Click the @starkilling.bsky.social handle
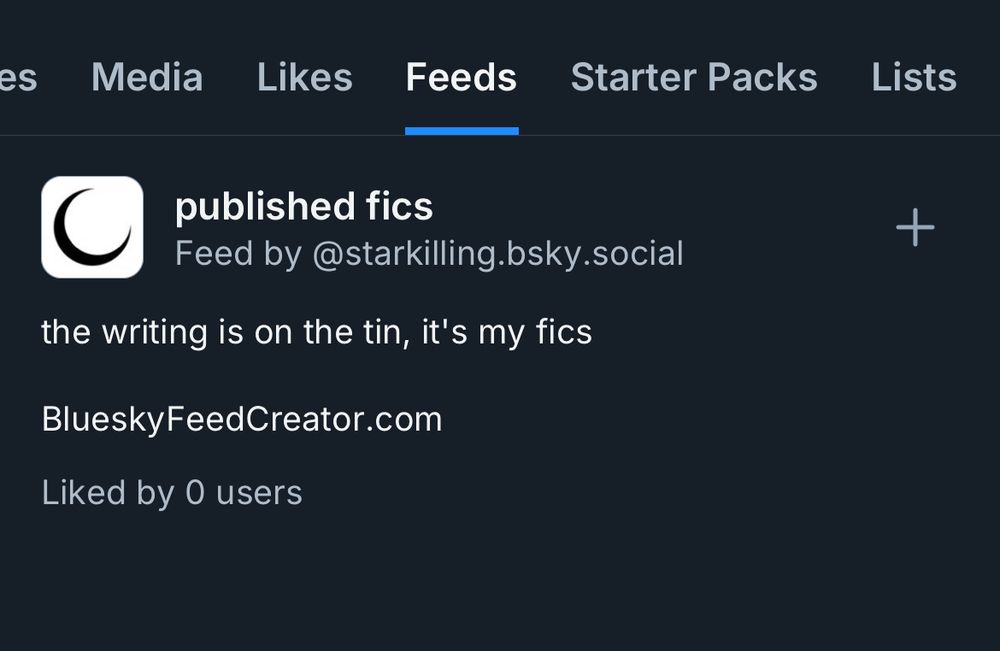The image size is (1000, 651). coord(497,254)
